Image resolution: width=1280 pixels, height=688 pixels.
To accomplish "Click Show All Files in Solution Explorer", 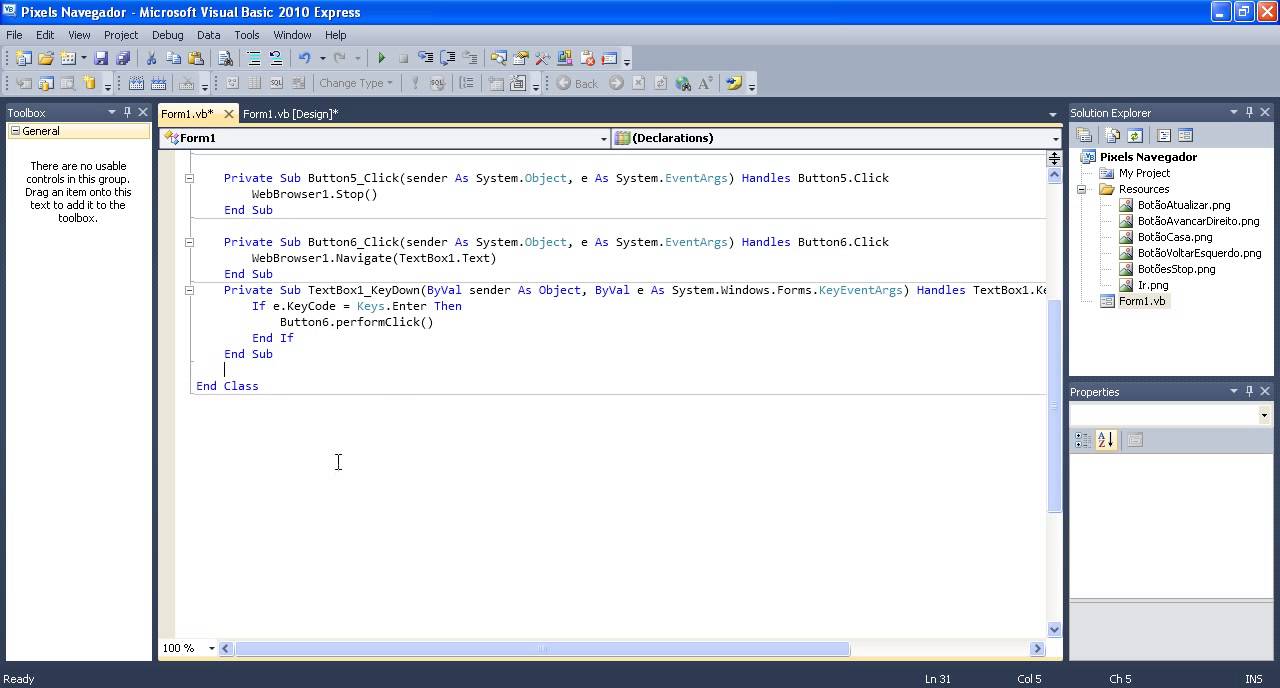I will pyautogui.click(x=1113, y=135).
